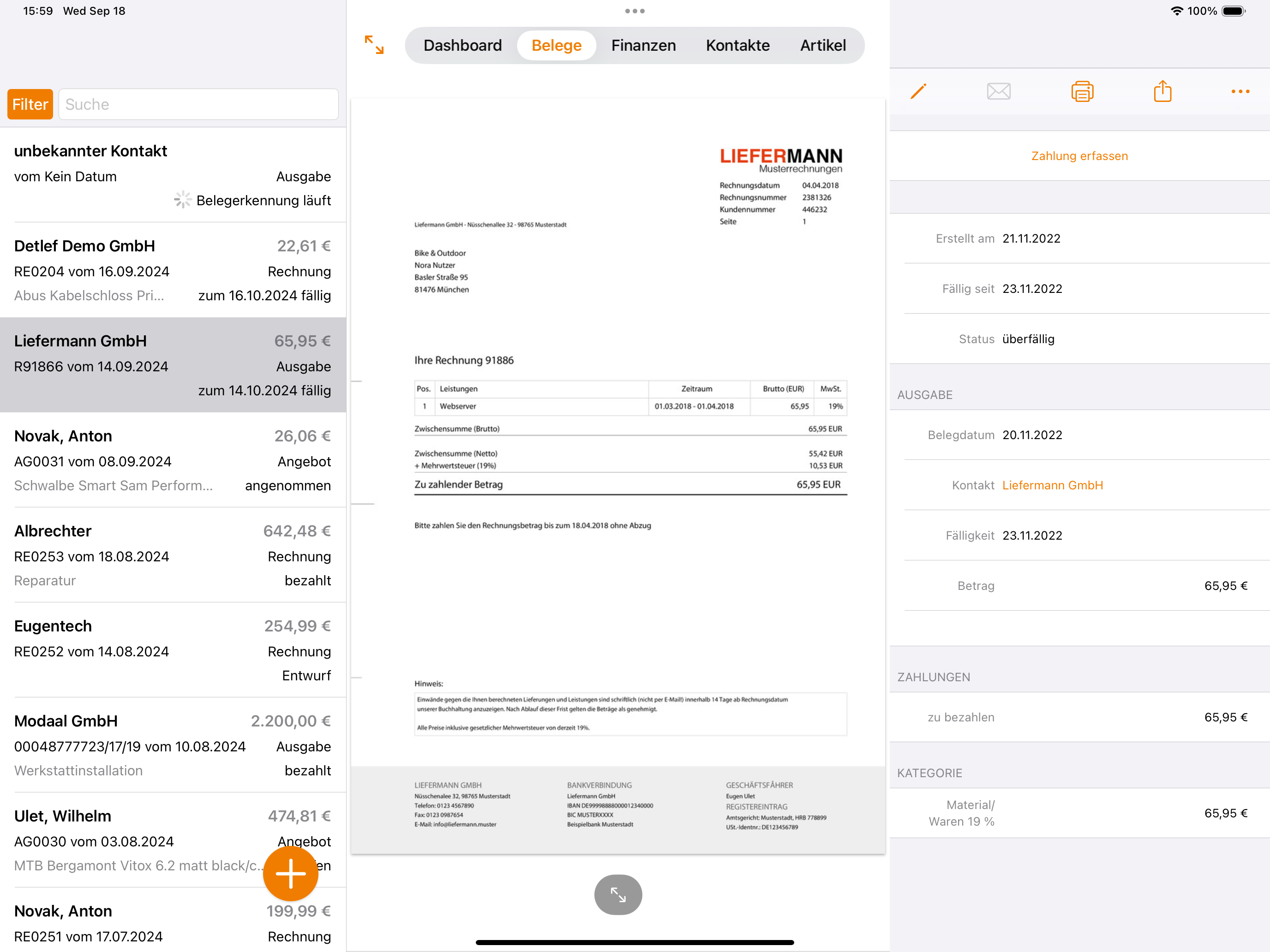1270x952 pixels.
Task: Open Eugentech draft invoice RE0252
Action: coord(173,649)
